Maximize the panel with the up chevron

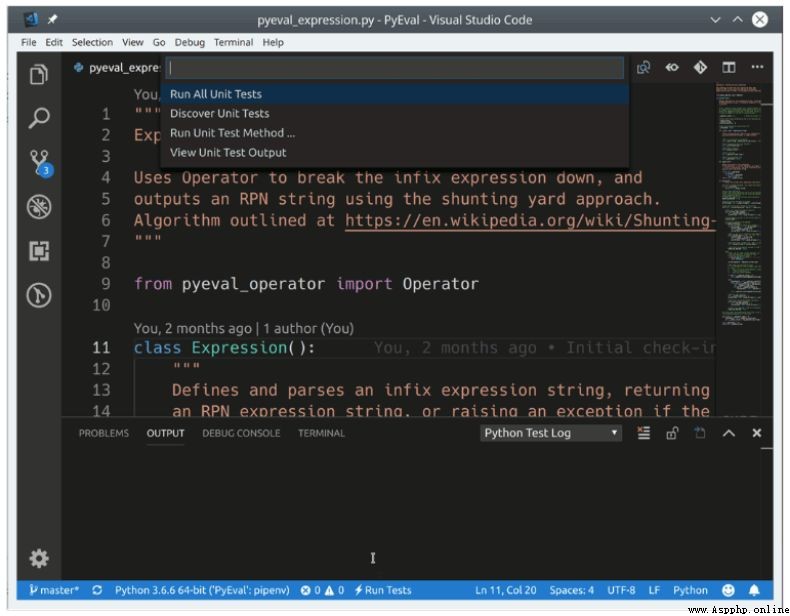click(x=729, y=433)
